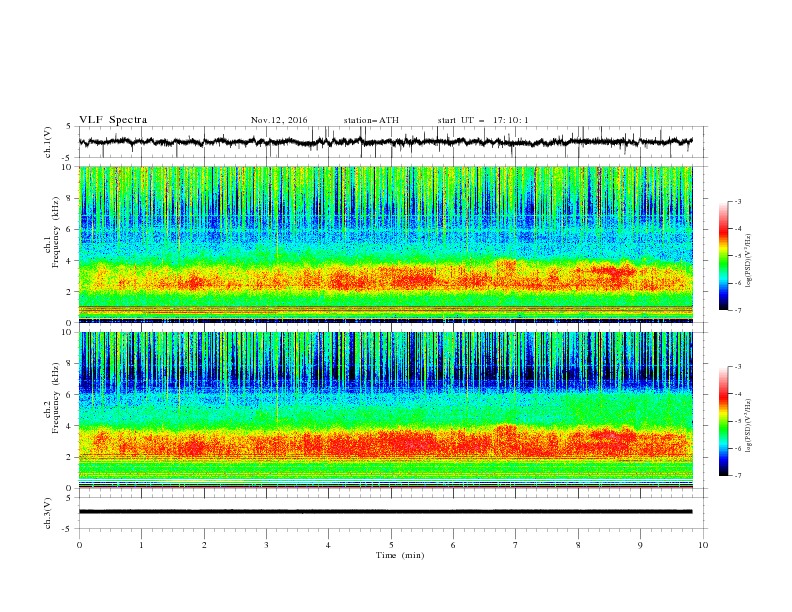
Task: Click time axis tick label '10'
Action: coord(703,545)
